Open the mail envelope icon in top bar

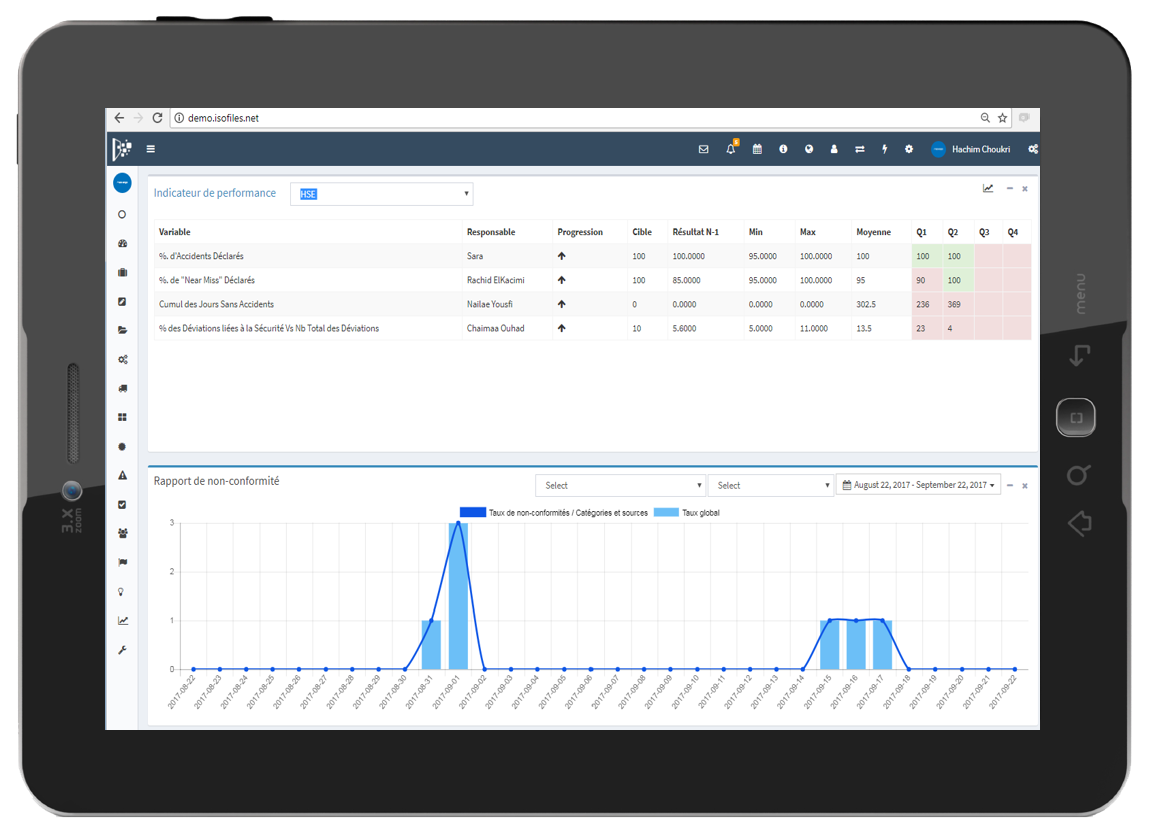(703, 149)
